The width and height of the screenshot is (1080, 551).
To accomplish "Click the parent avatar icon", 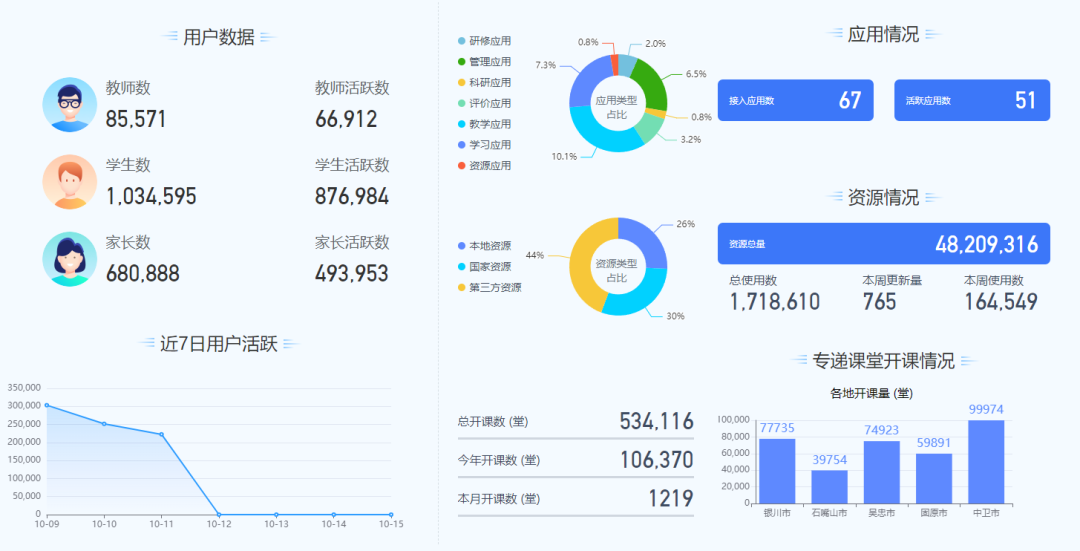I will 69,259.
